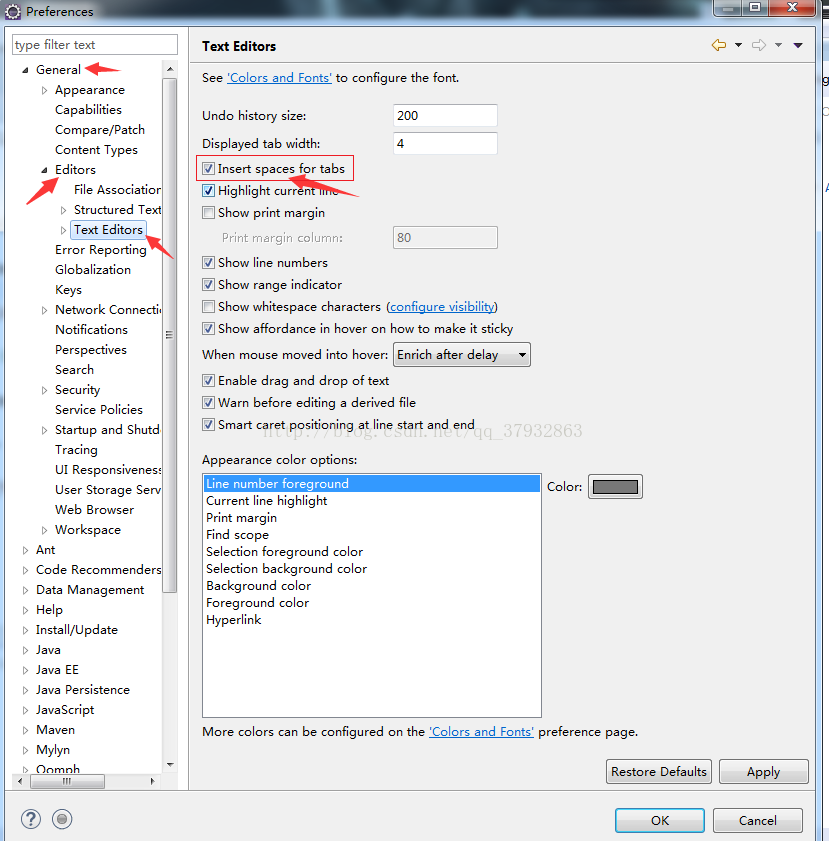Open Help via the question mark icon

pos(30,819)
